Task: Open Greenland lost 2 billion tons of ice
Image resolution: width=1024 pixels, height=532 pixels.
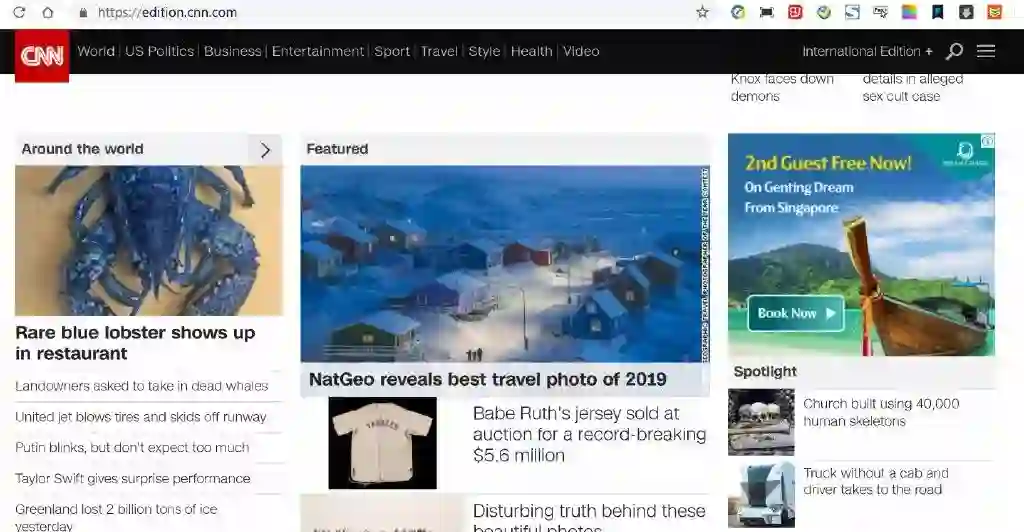Action: [116, 517]
